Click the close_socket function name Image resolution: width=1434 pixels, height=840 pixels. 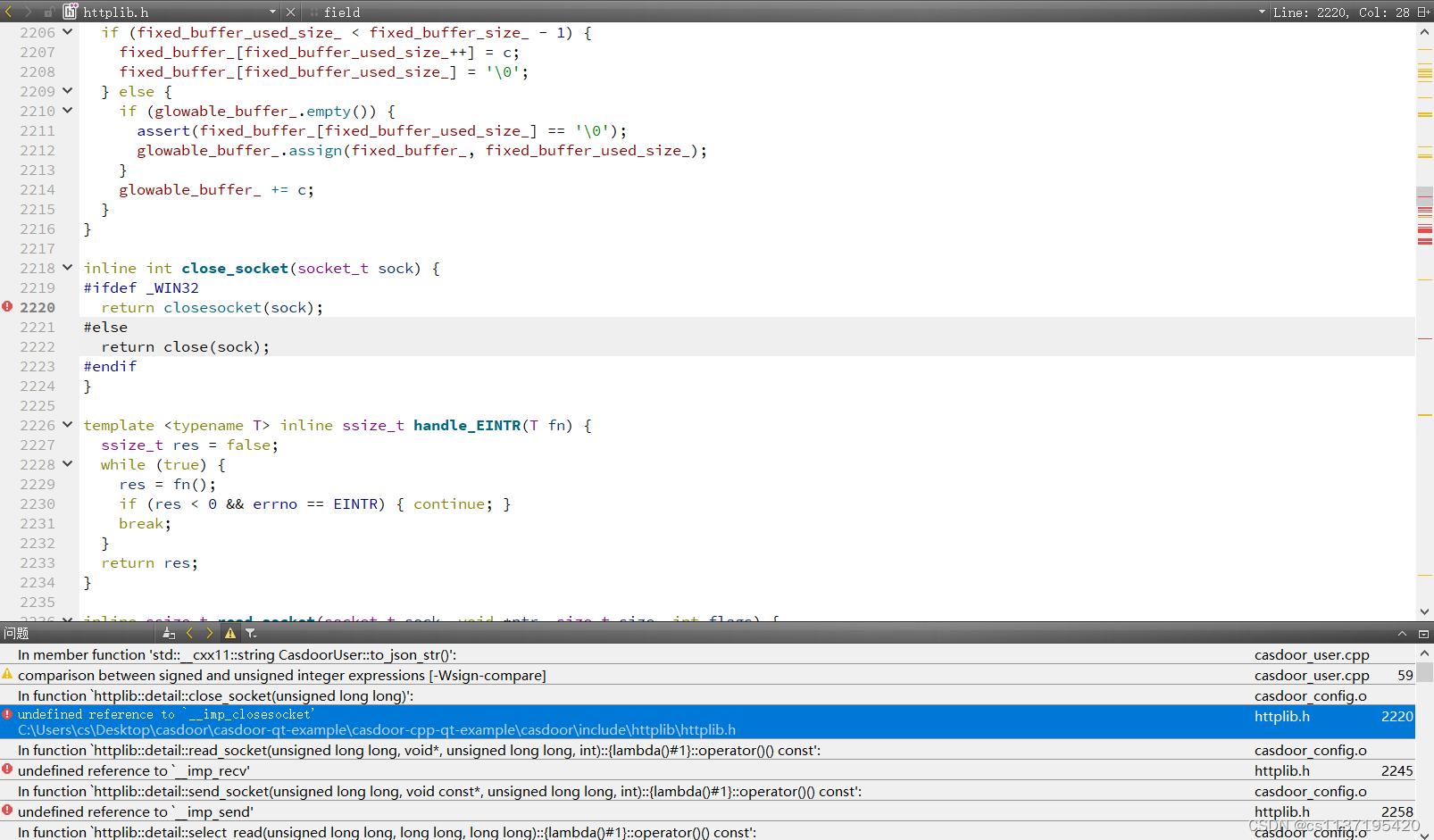pyautogui.click(x=235, y=268)
